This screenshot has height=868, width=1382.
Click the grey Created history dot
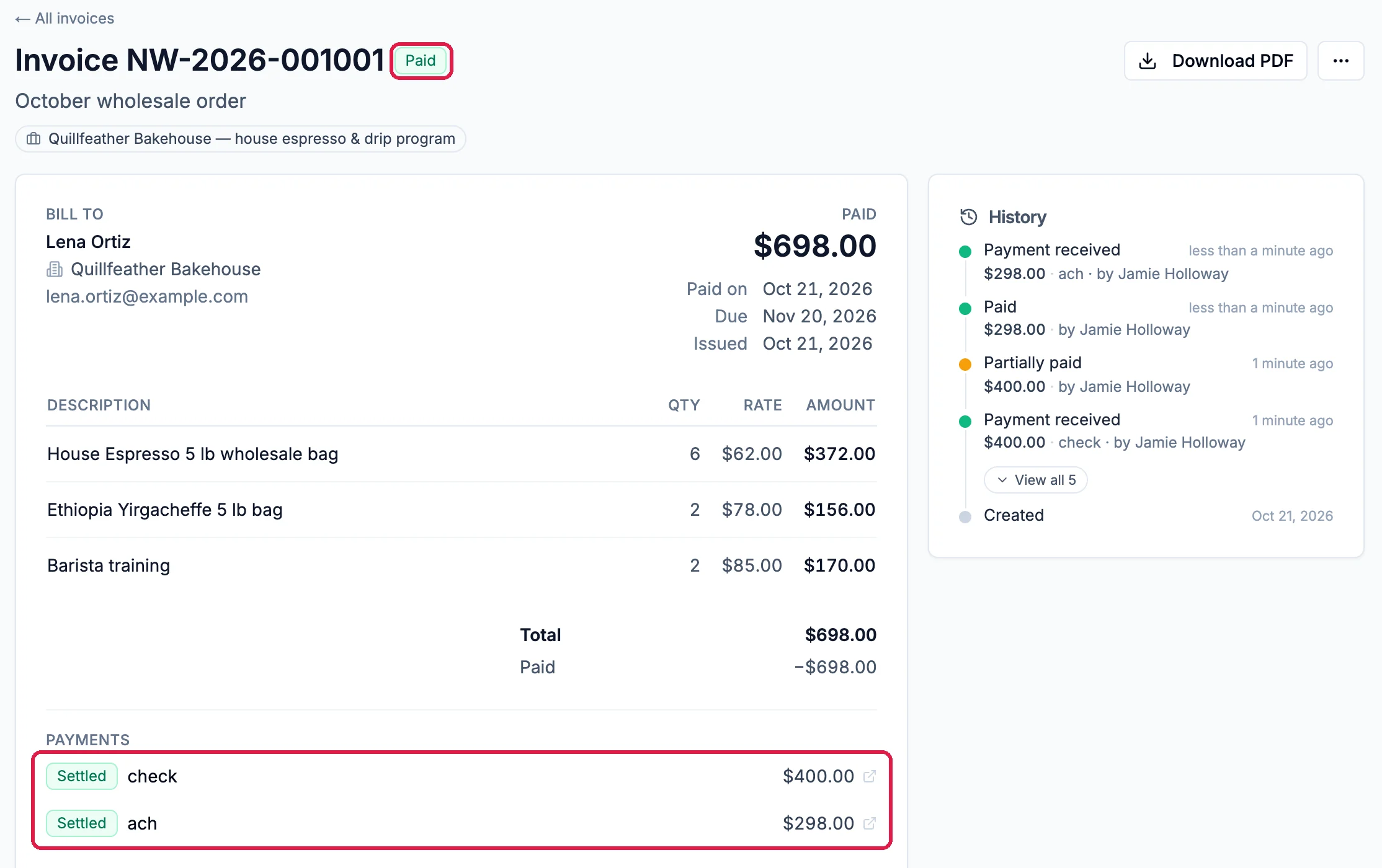pyautogui.click(x=965, y=517)
